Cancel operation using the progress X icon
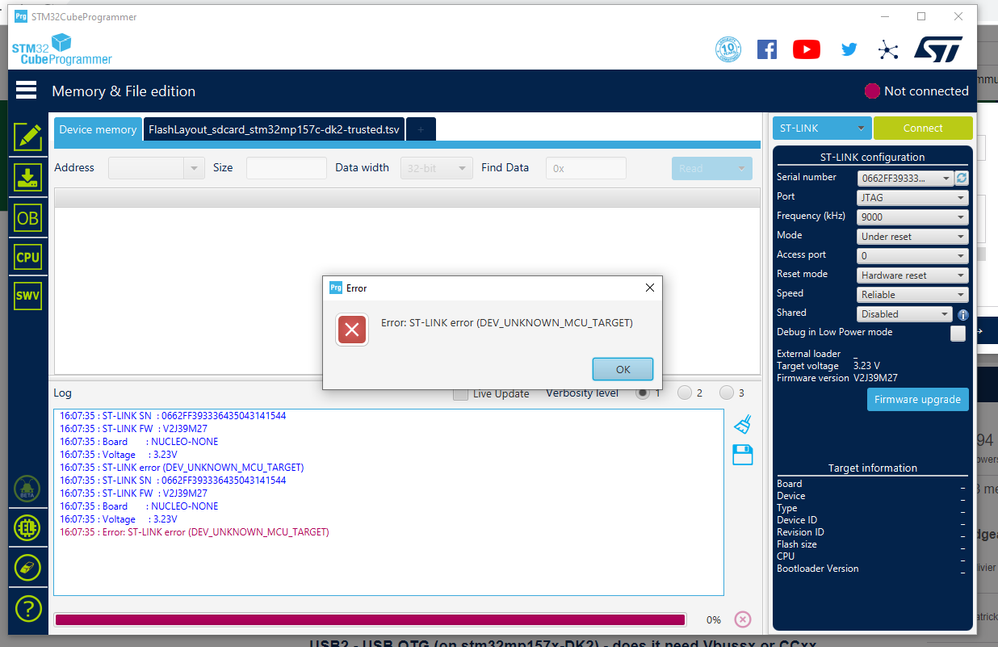 (743, 619)
